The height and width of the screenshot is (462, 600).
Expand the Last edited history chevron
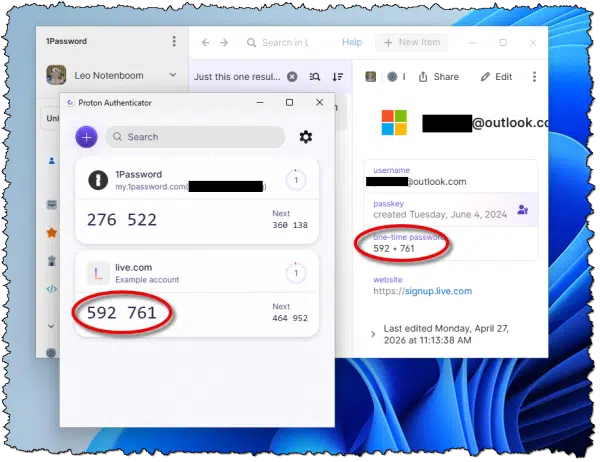click(x=373, y=334)
